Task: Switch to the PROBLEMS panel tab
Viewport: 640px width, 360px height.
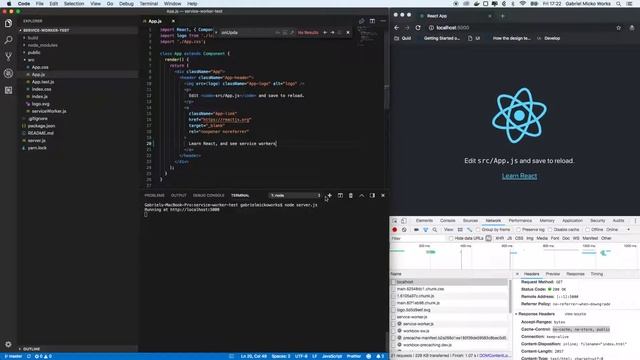Action: (154, 196)
